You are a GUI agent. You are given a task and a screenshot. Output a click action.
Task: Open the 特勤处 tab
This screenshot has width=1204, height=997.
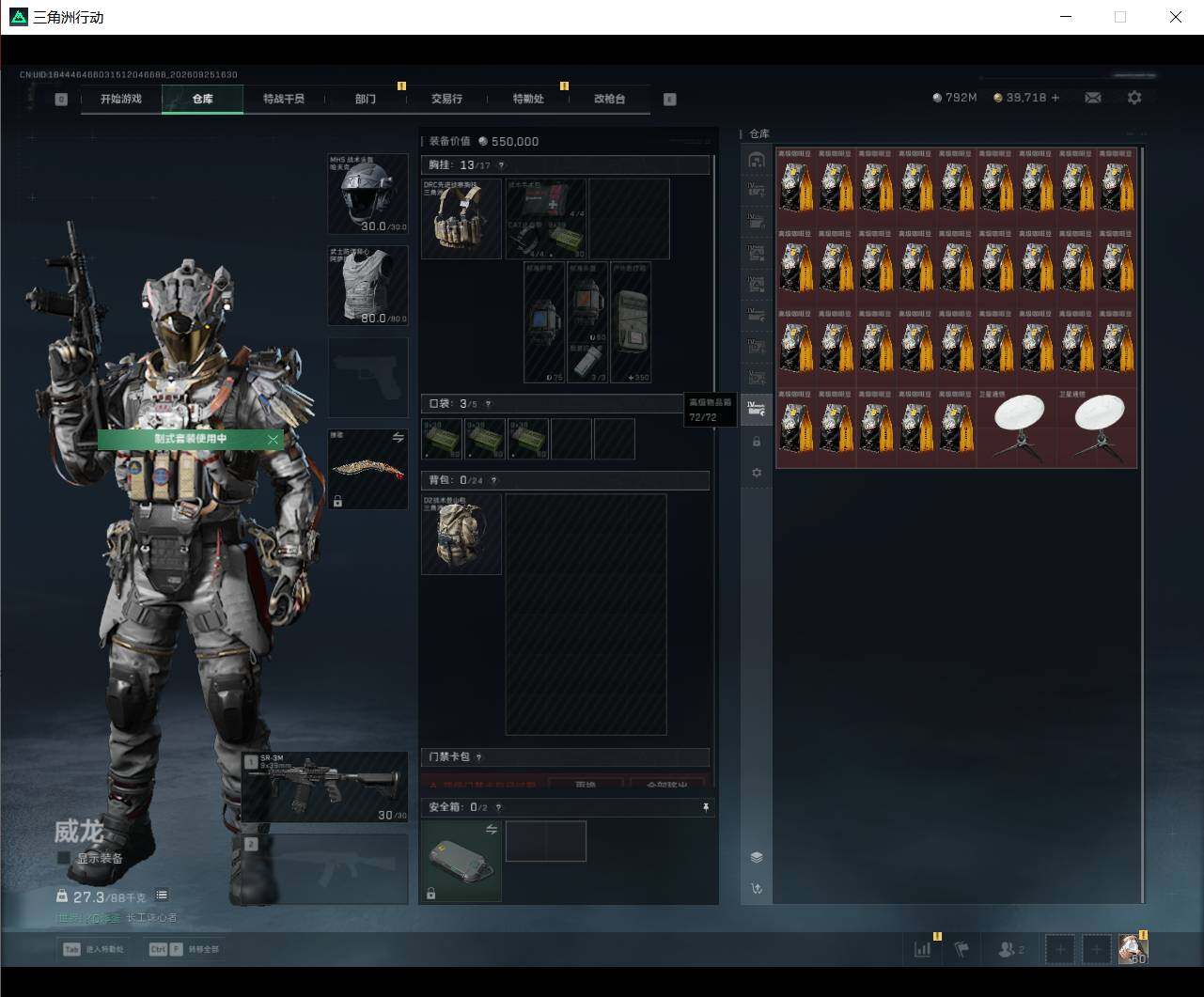point(528,99)
